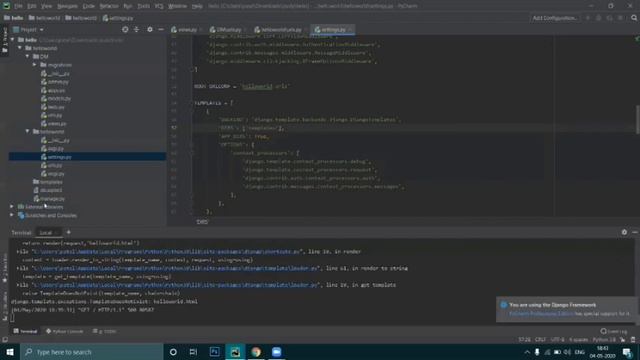This screenshot has height=360, width=640.
Task: Click tool windows quick access corner icon
Action: click(x=5, y=340)
